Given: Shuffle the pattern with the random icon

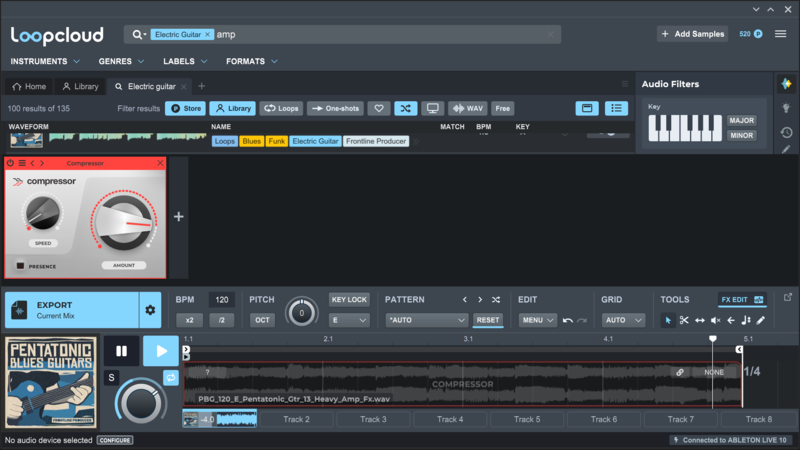Looking at the screenshot, I should pyautogui.click(x=497, y=299).
